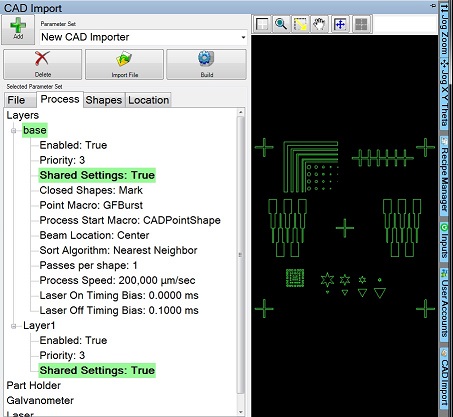Click the Build gear button

[206, 64]
